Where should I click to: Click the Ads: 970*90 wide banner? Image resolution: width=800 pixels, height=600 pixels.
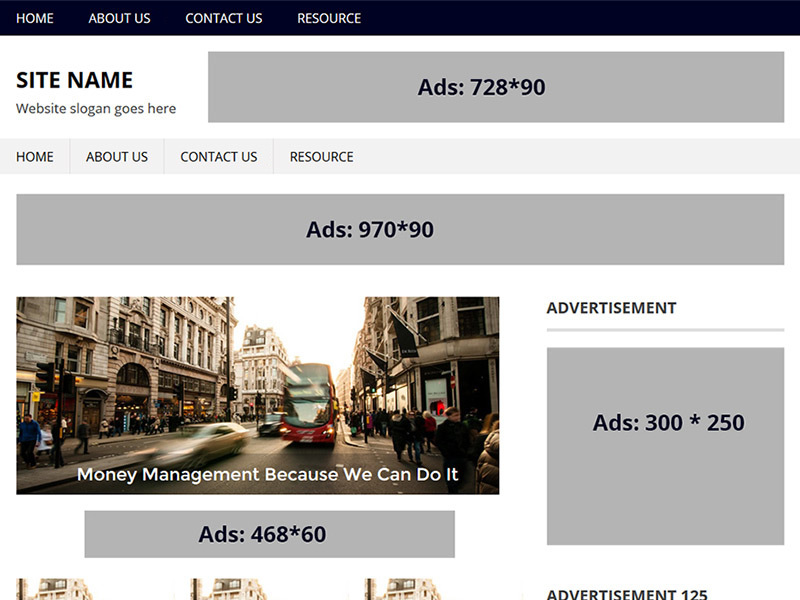pos(400,229)
